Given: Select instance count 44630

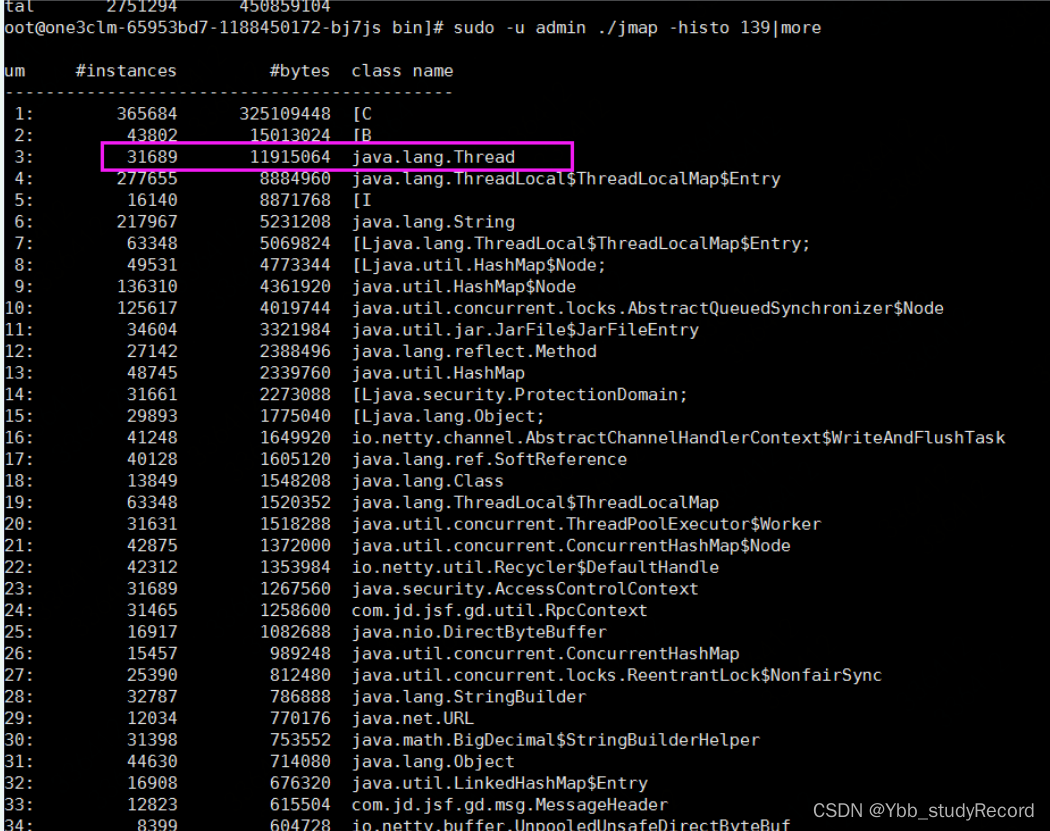Looking at the screenshot, I should 152,761.
